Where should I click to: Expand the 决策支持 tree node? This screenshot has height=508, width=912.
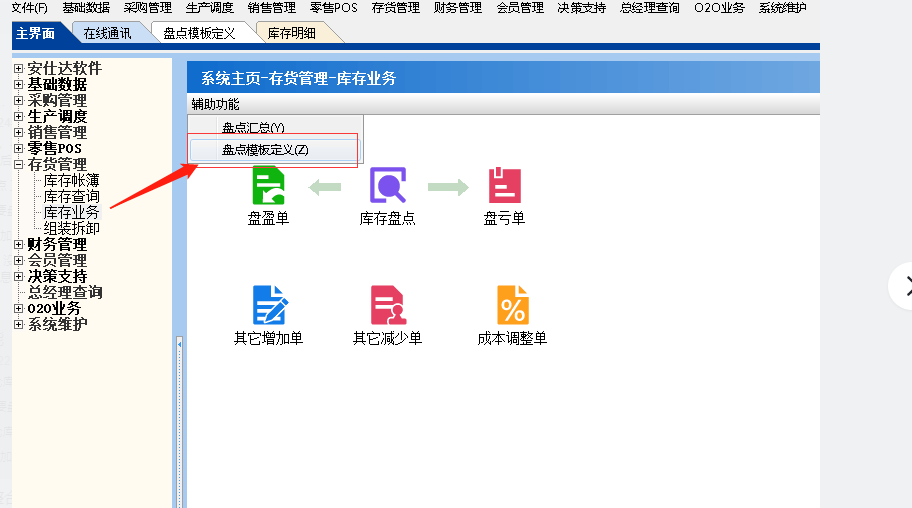[19, 276]
